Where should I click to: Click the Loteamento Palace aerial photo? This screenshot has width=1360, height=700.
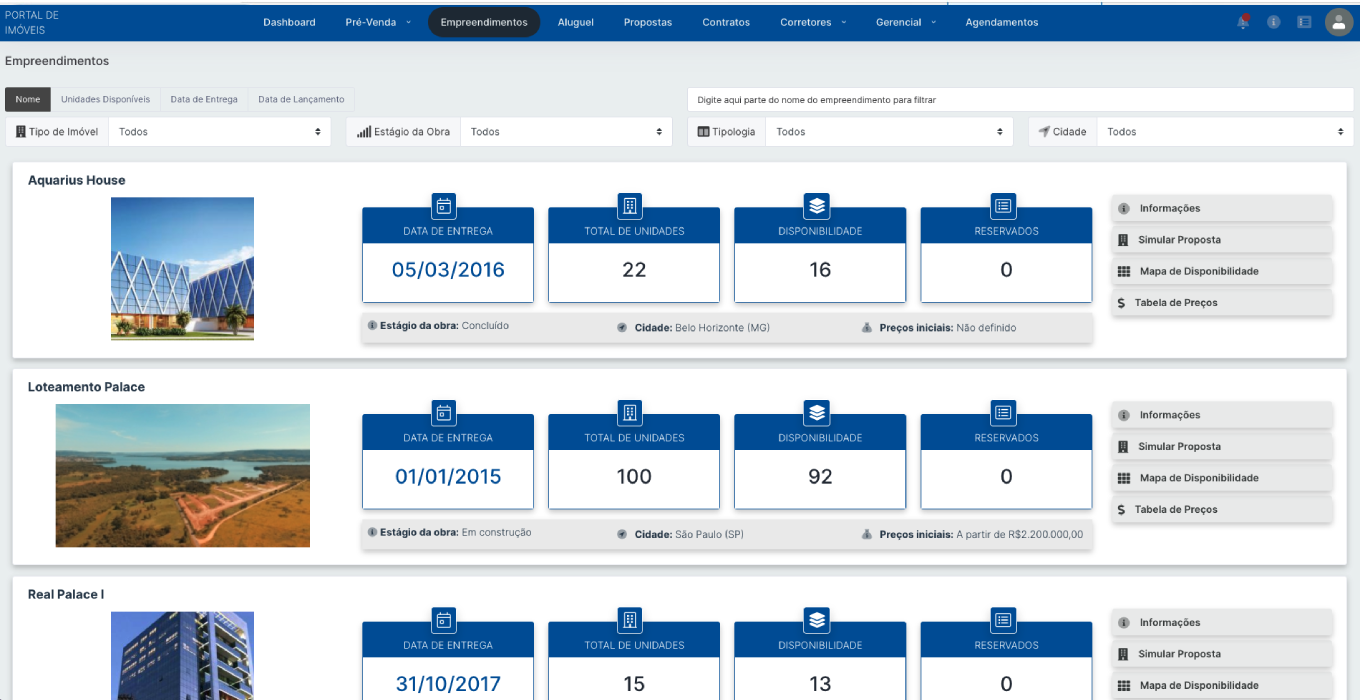(x=182, y=475)
